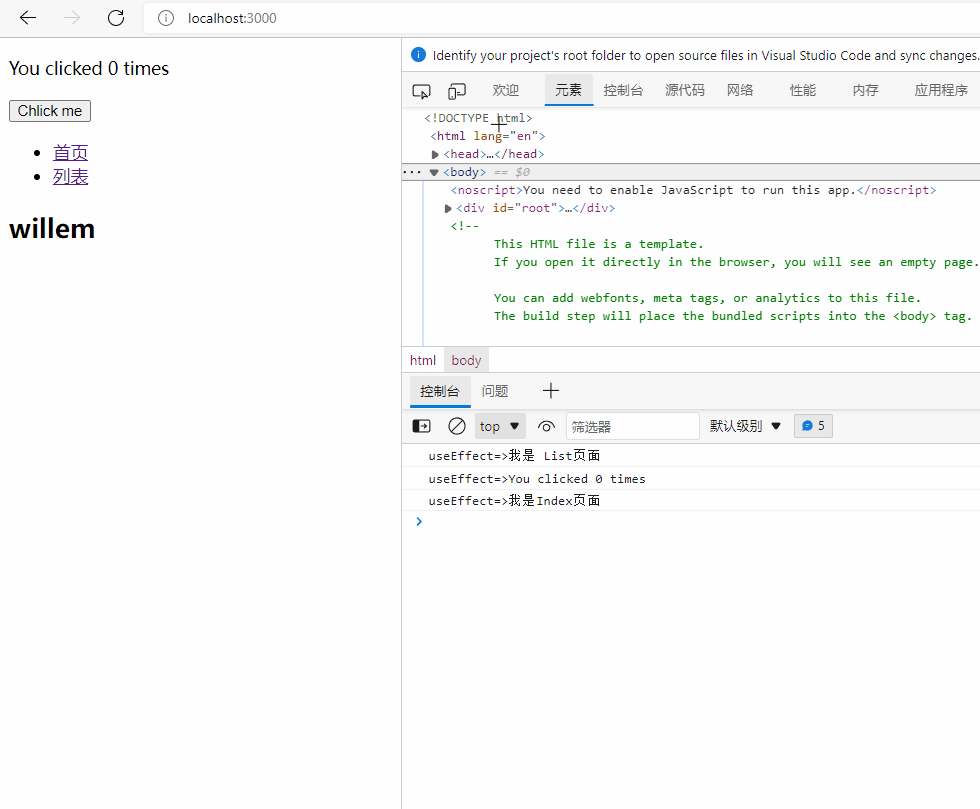Screen dimensions: 980x809
Task: Reload the page with refresh icon
Action: pos(116,18)
